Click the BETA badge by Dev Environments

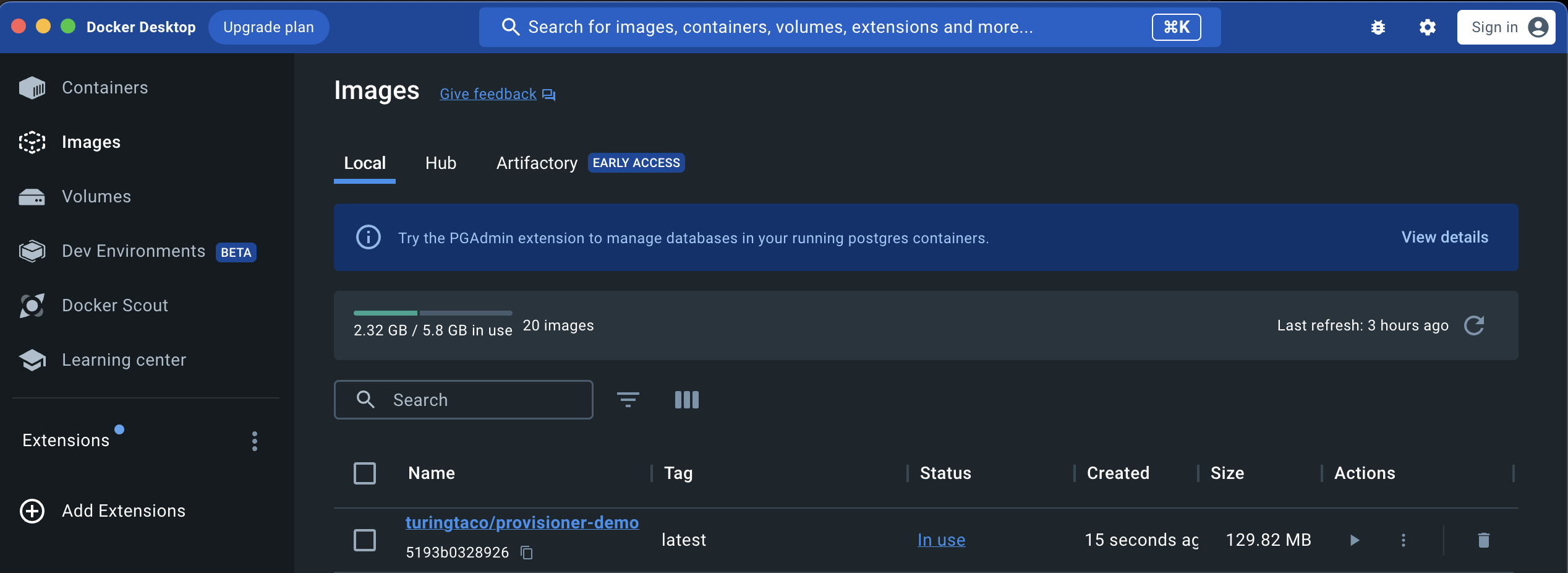(x=236, y=252)
